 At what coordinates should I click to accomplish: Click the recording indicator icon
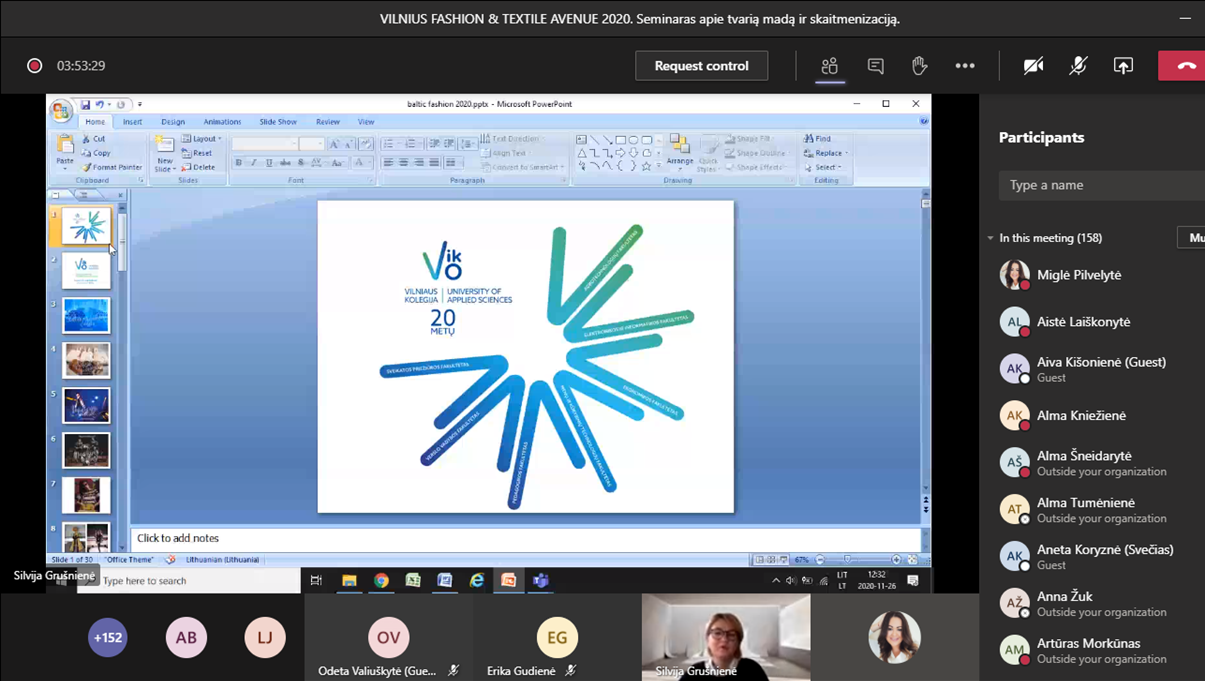[34, 66]
